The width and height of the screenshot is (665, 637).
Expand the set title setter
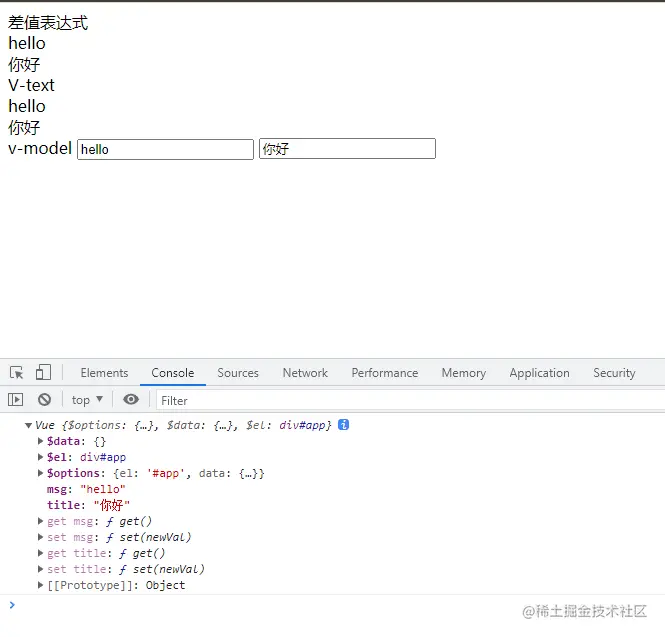40,569
